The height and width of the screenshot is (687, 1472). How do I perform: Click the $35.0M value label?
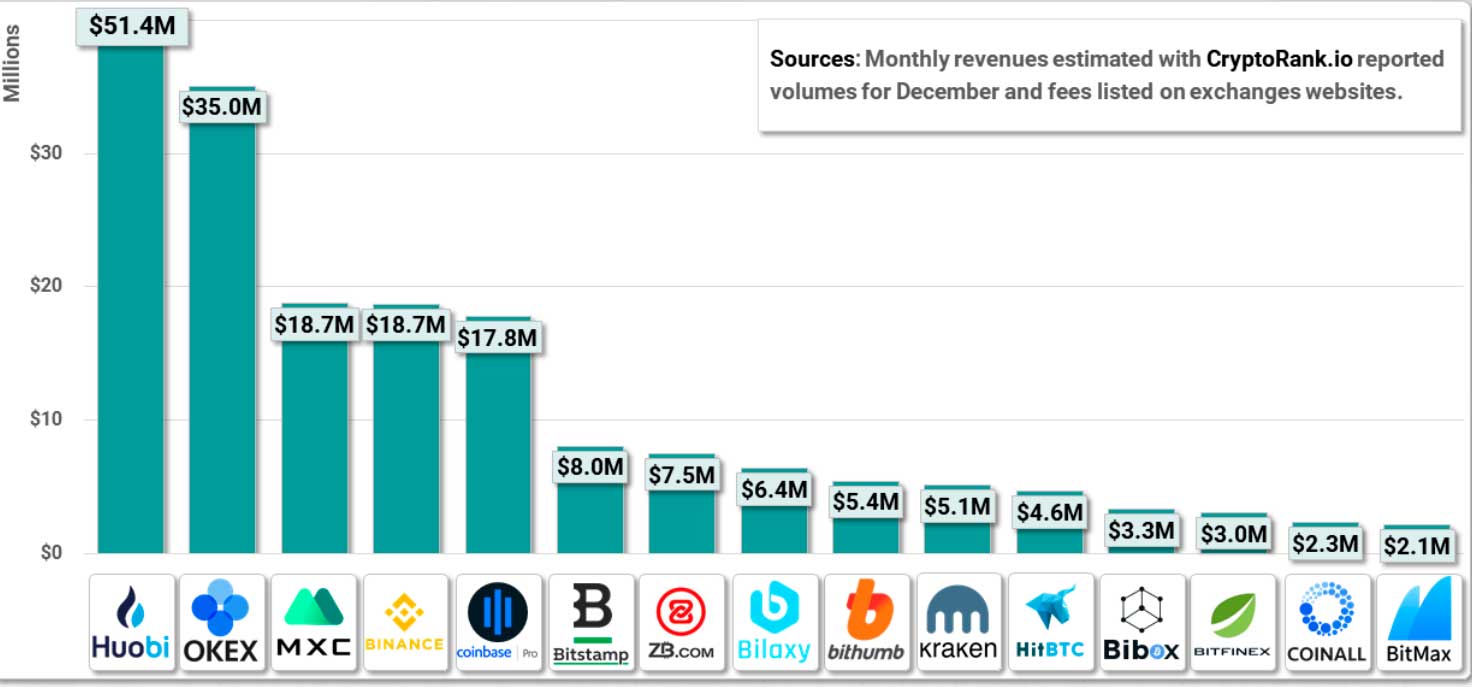coord(224,106)
